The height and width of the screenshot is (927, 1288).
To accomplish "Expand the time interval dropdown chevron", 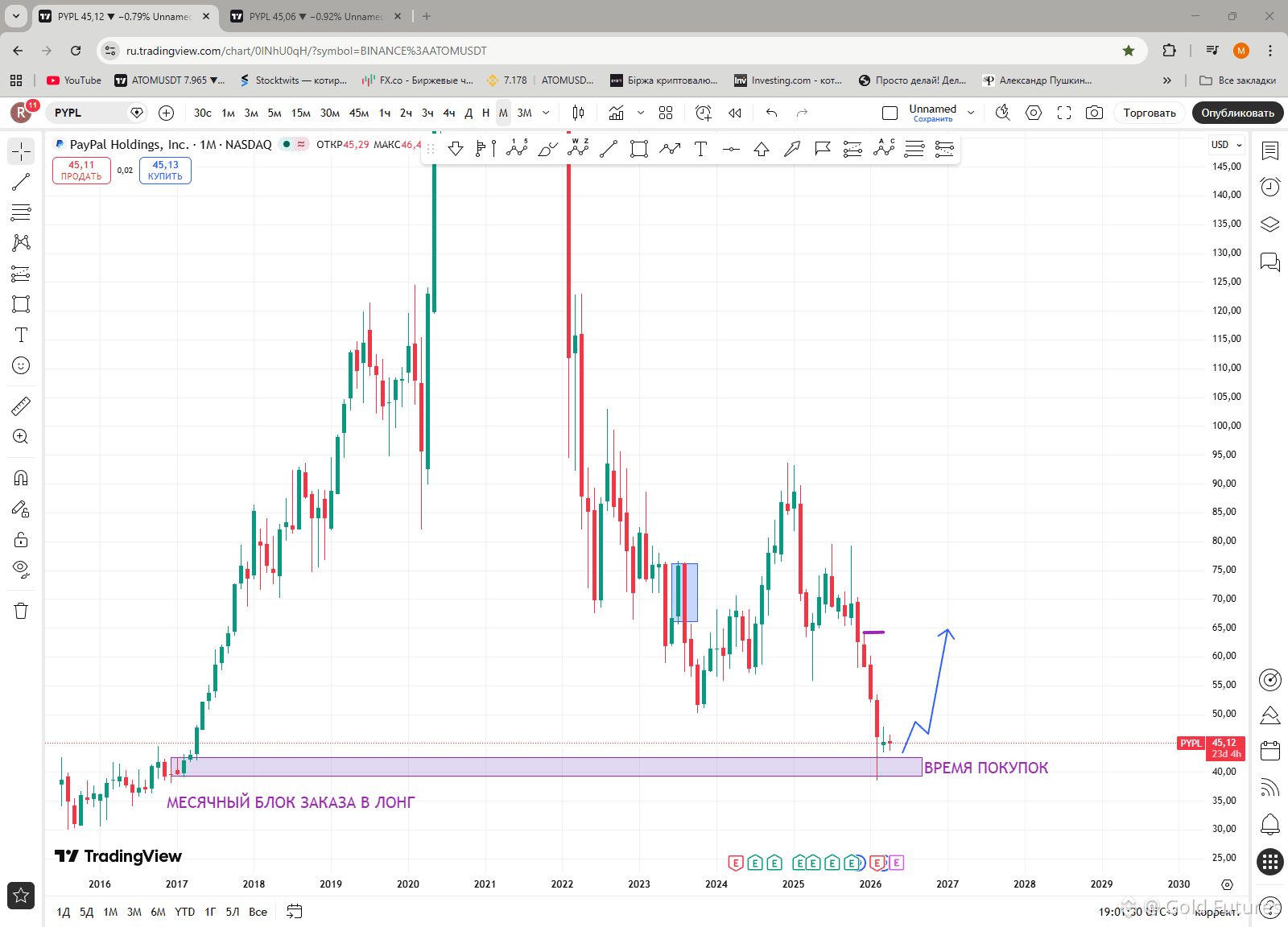I will click(x=546, y=113).
